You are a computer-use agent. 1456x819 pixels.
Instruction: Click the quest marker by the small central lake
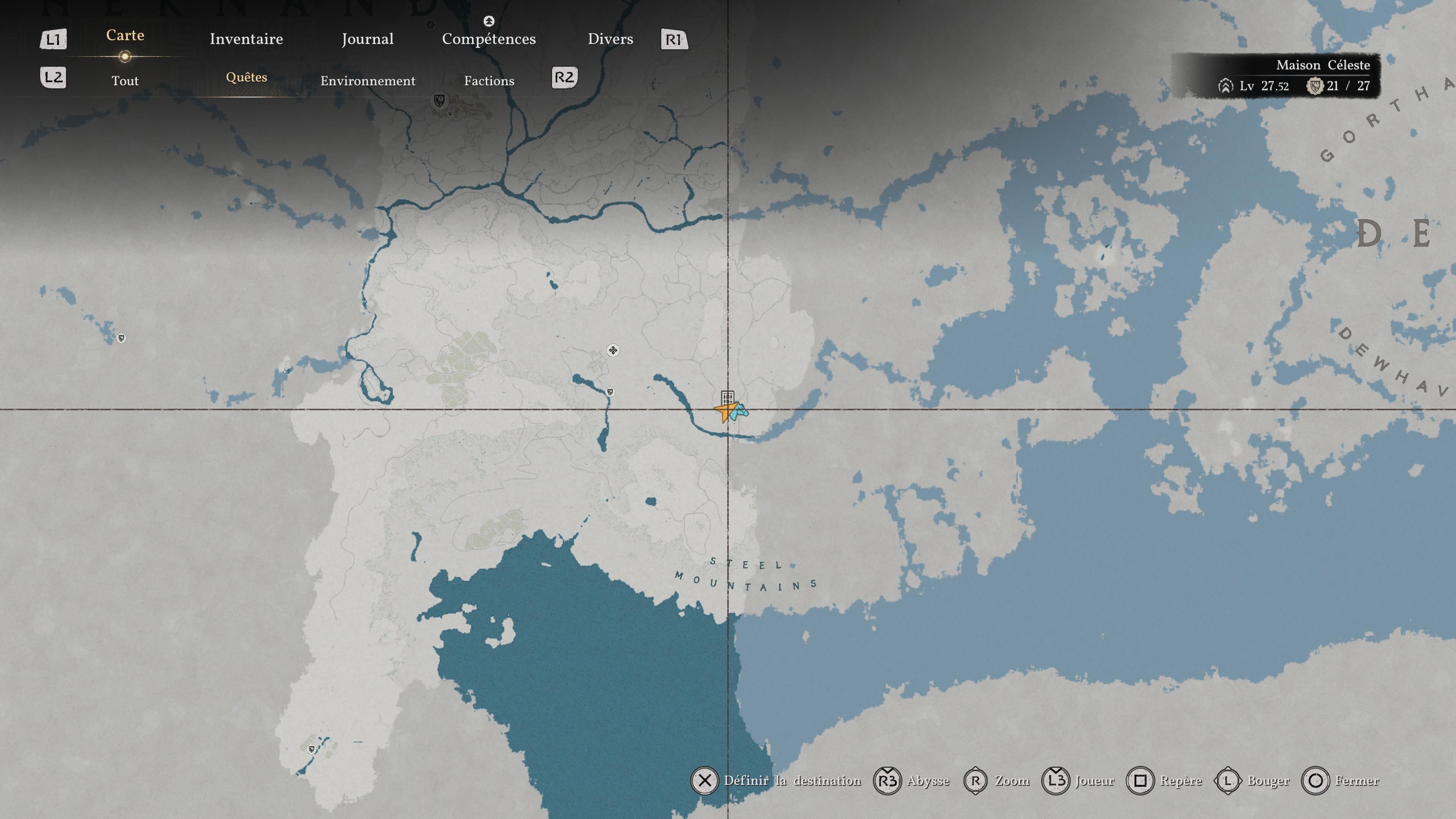click(610, 392)
